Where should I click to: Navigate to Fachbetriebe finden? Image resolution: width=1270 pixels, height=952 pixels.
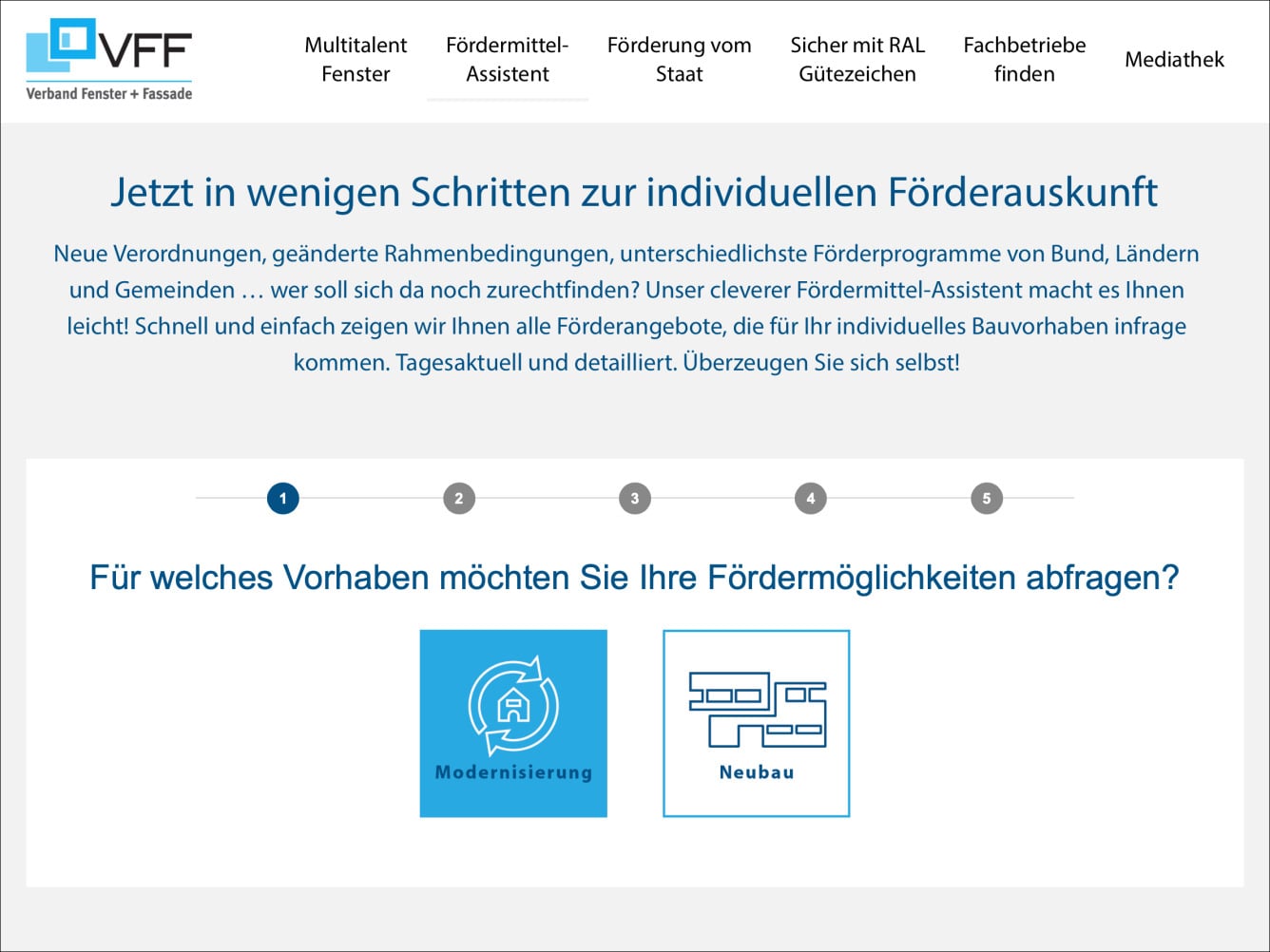(1024, 59)
